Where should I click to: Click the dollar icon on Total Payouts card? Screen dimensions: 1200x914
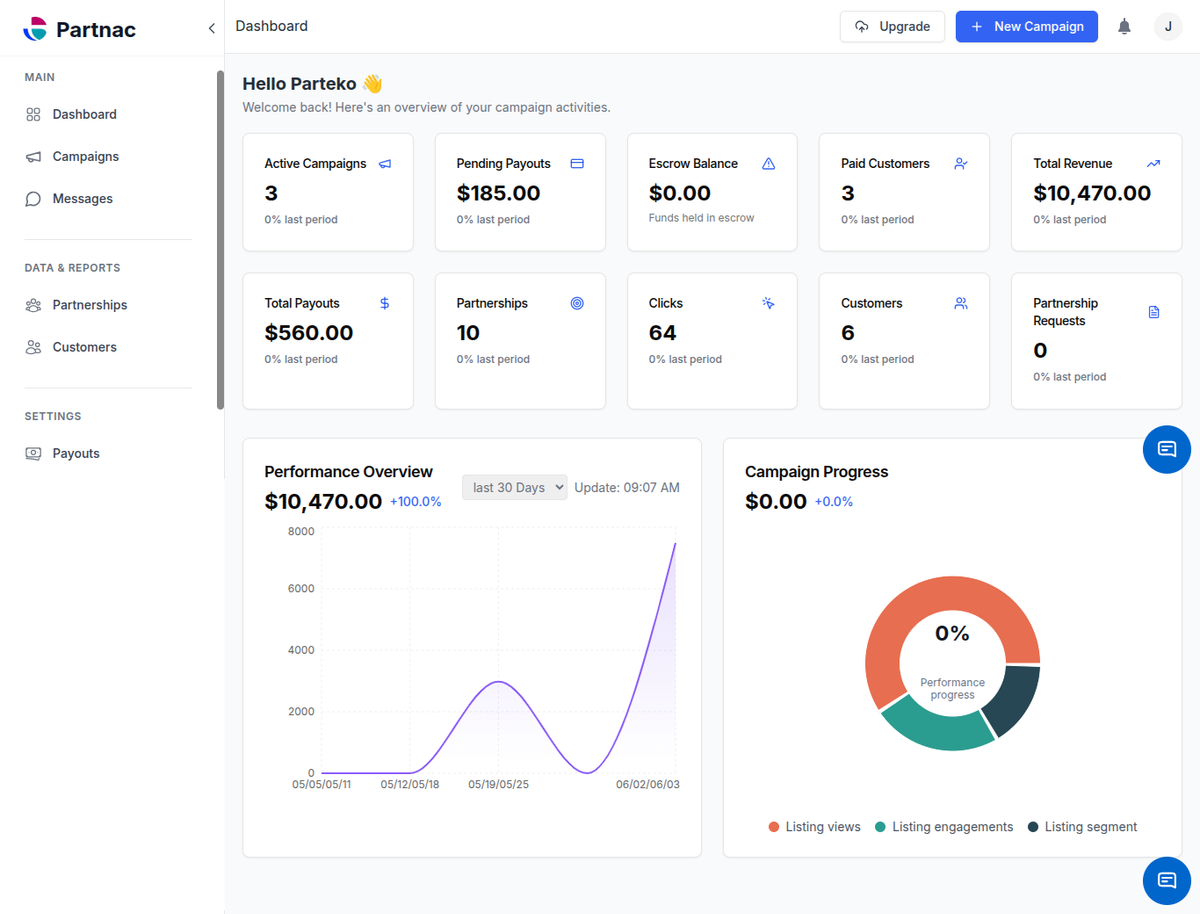385,303
